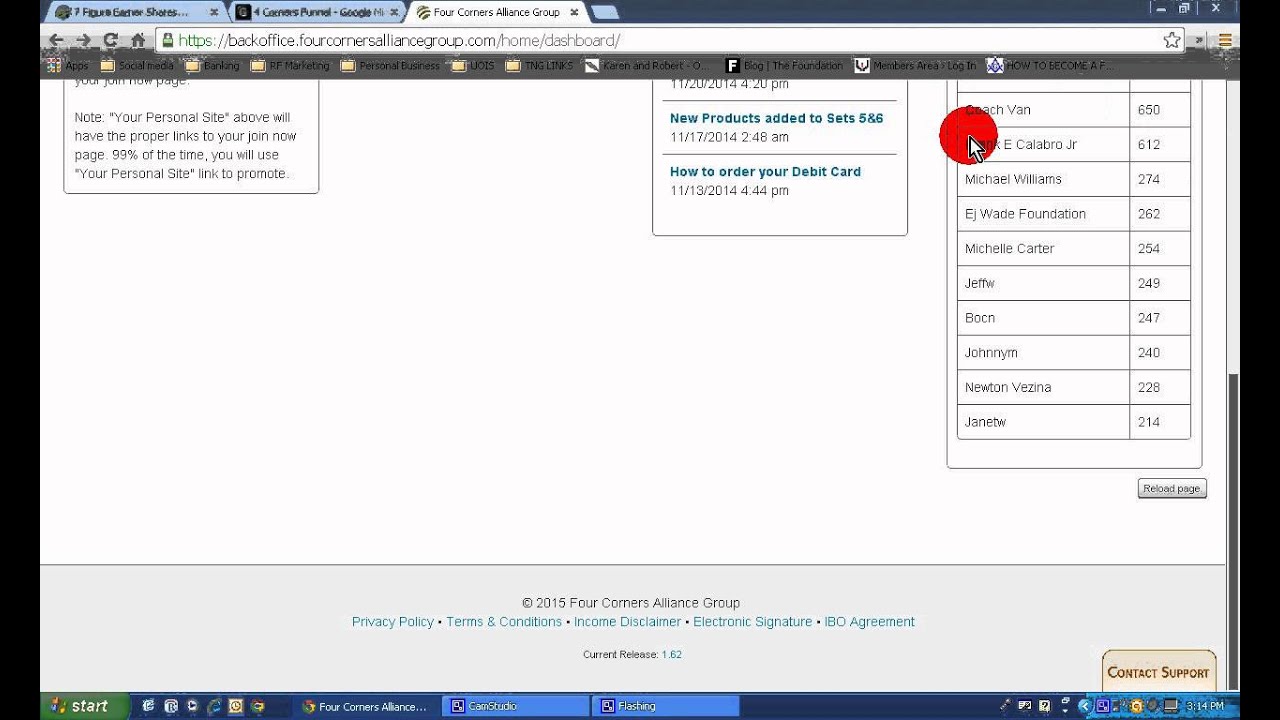Go back using the browser back arrow

pos(56,41)
